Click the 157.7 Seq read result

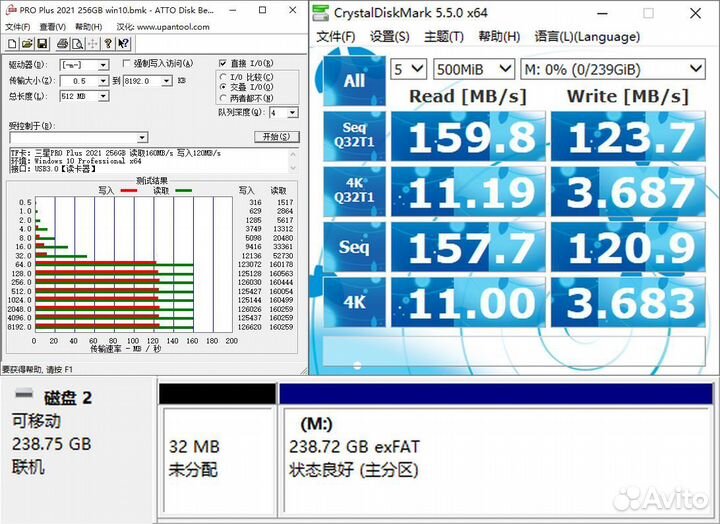(x=468, y=247)
